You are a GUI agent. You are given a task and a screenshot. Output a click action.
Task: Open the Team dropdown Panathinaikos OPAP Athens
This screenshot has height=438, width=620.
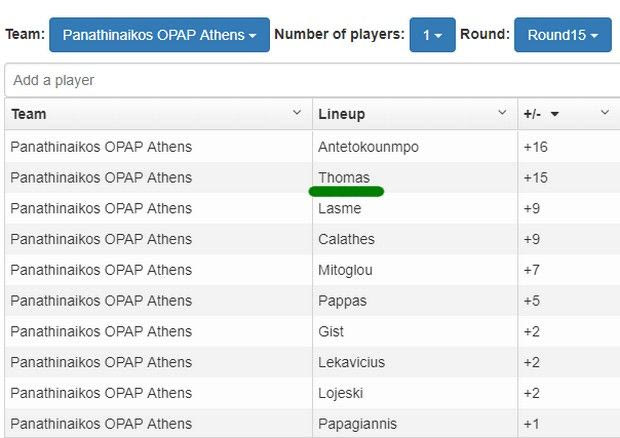(159, 35)
